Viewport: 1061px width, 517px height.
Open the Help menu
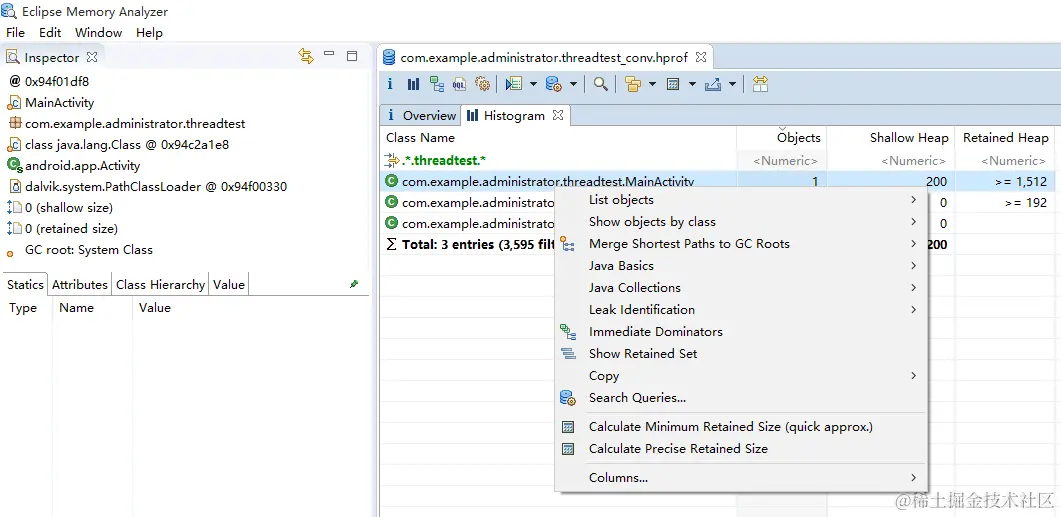coord(150,32)
